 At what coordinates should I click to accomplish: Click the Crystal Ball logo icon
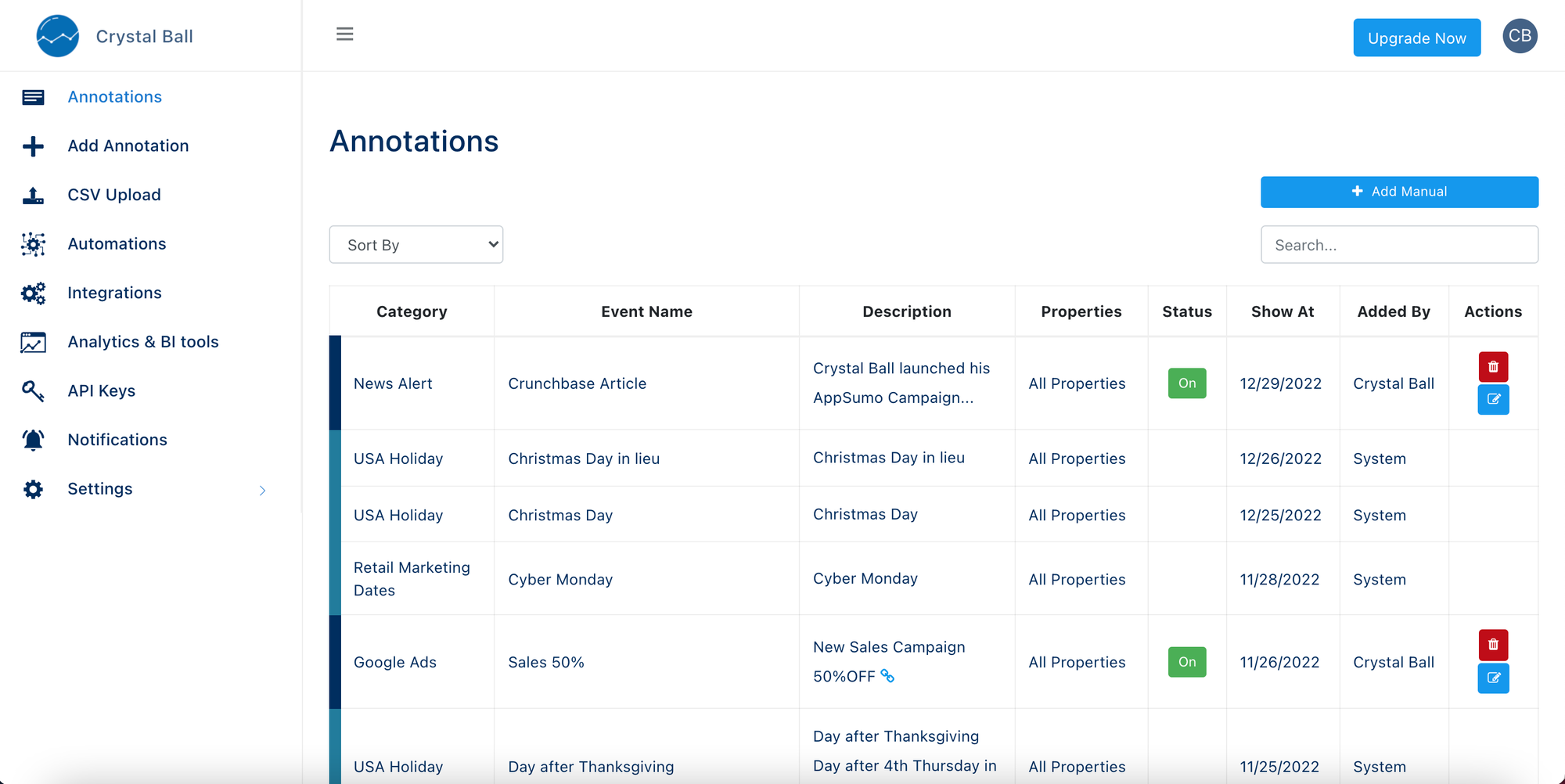click(x=58, y=36)
